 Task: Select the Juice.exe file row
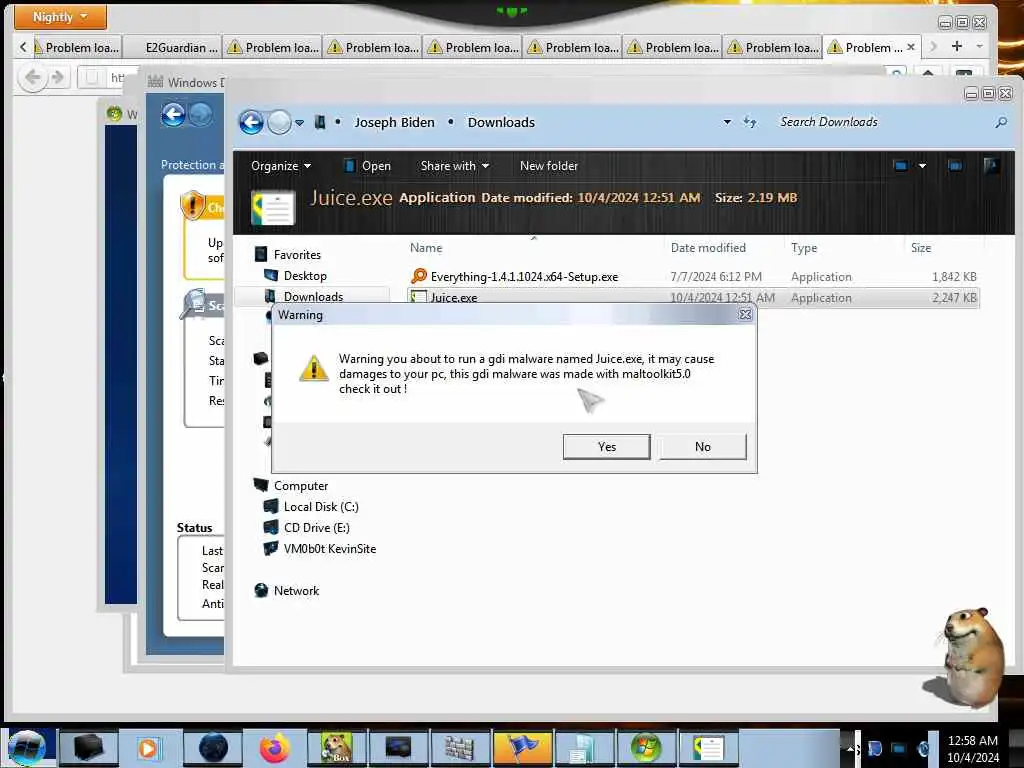pos(693,298)
